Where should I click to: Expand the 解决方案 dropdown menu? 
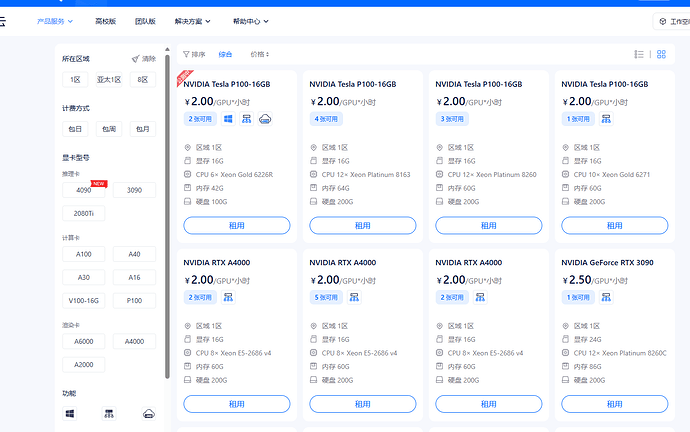(193, 21)
